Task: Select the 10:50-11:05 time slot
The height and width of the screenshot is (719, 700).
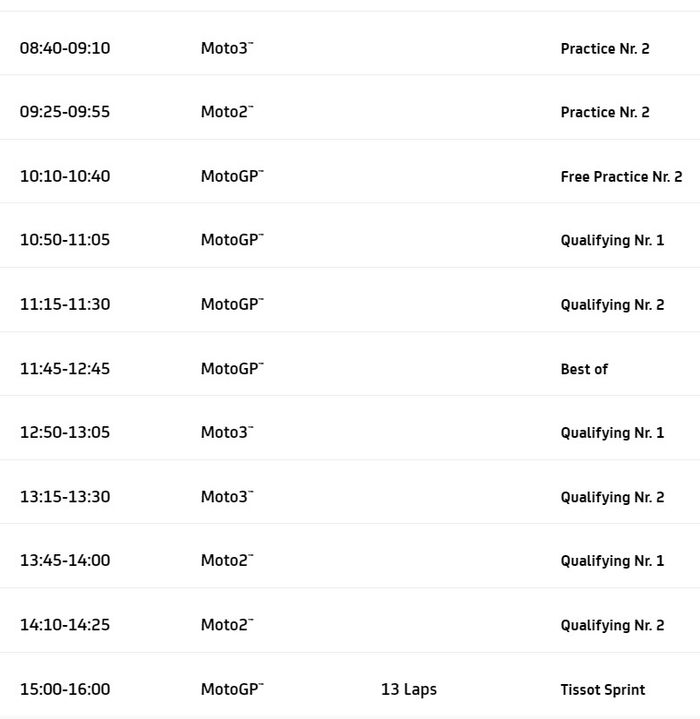Action: pyautogui.click(x=65, y=240)
